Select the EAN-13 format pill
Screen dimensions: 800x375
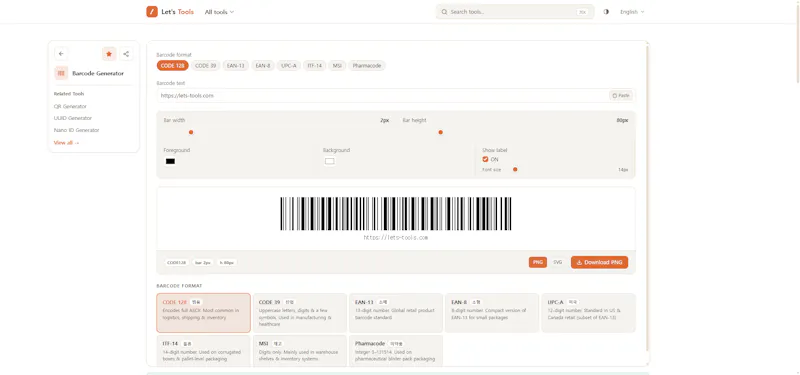point(236,65)
